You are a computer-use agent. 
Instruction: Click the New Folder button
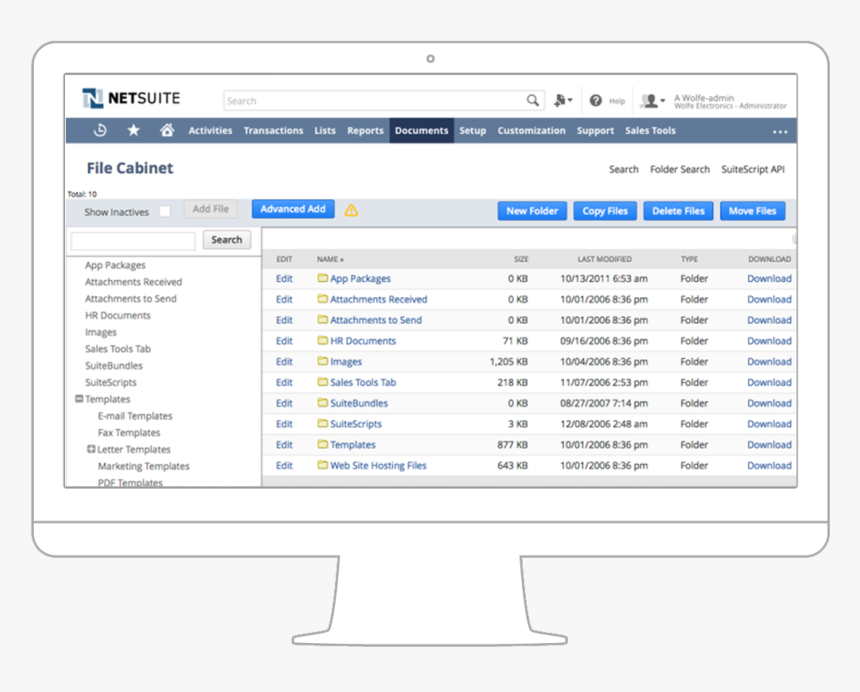pyautogui.click(x=532, y=211)
